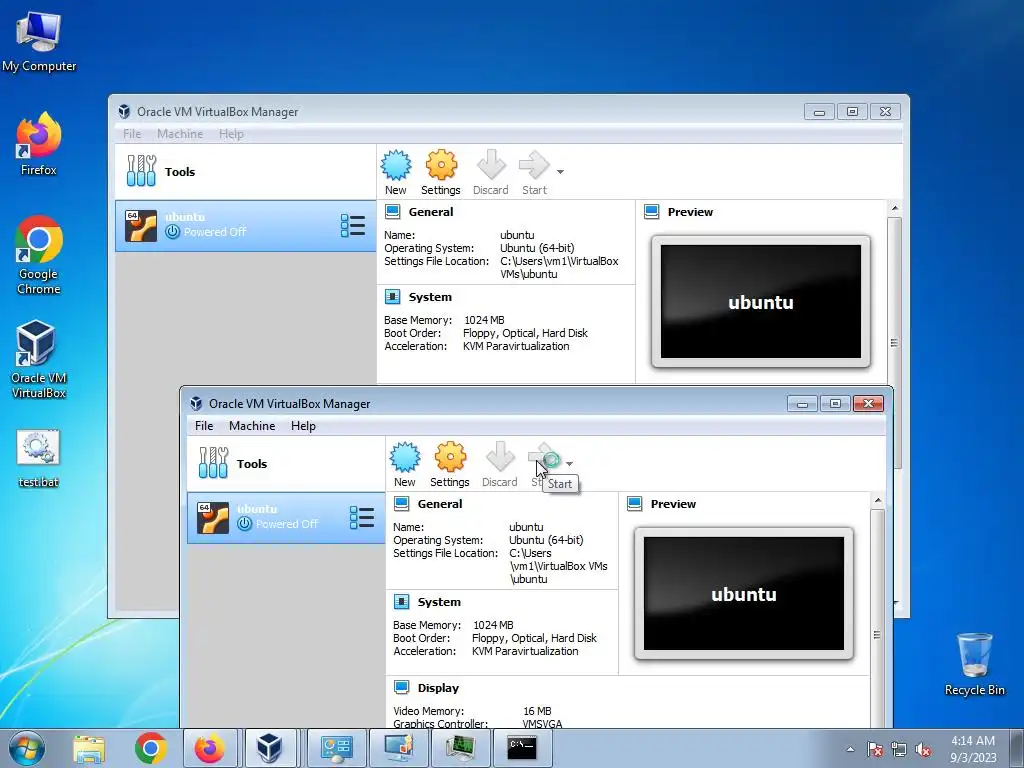Open Start dropdown arrow in back window
The width and height of the screenshot is (1024, 768).
click(x=560, y=172)
